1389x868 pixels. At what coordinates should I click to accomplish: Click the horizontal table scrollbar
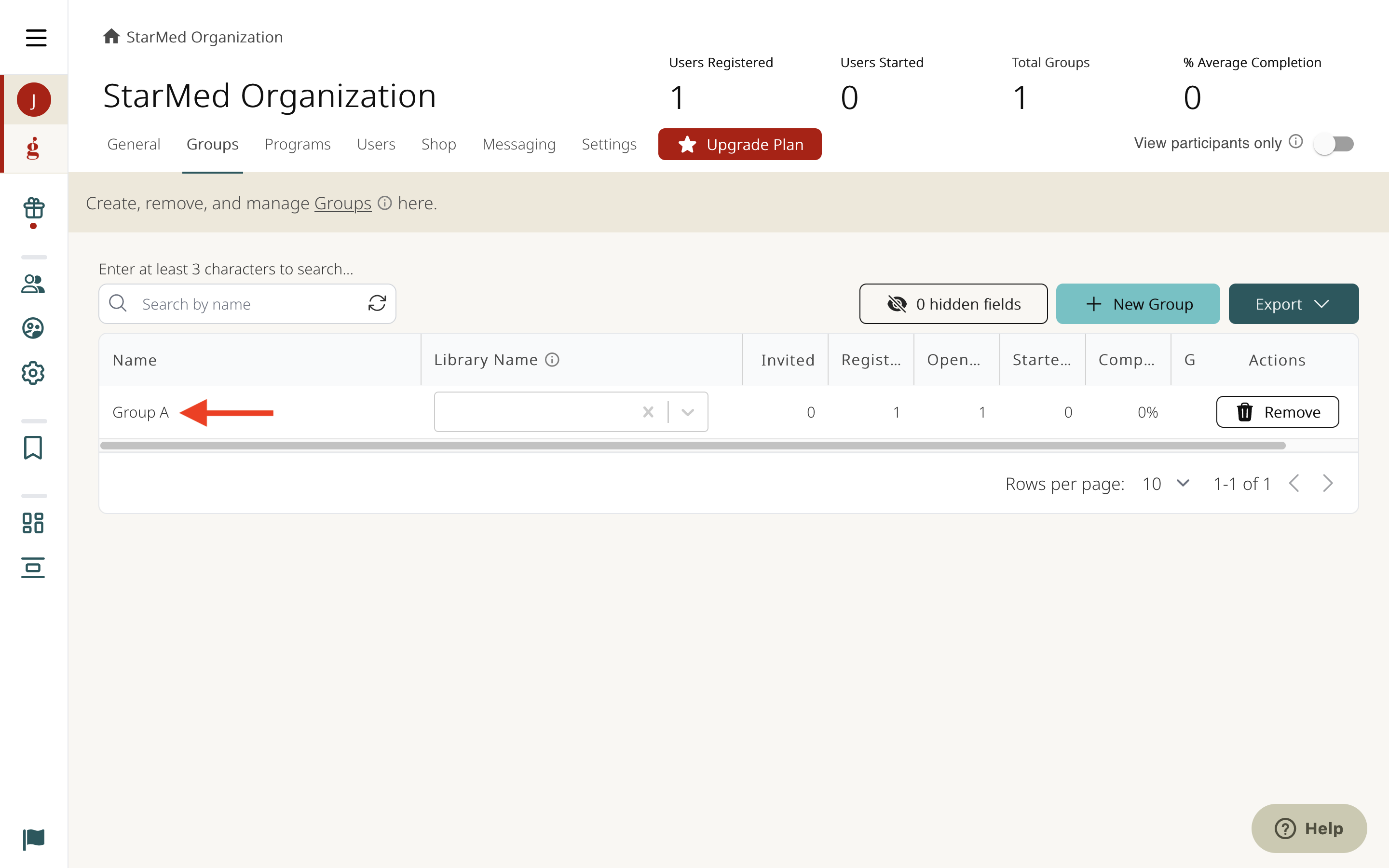(x=692, y=446)
